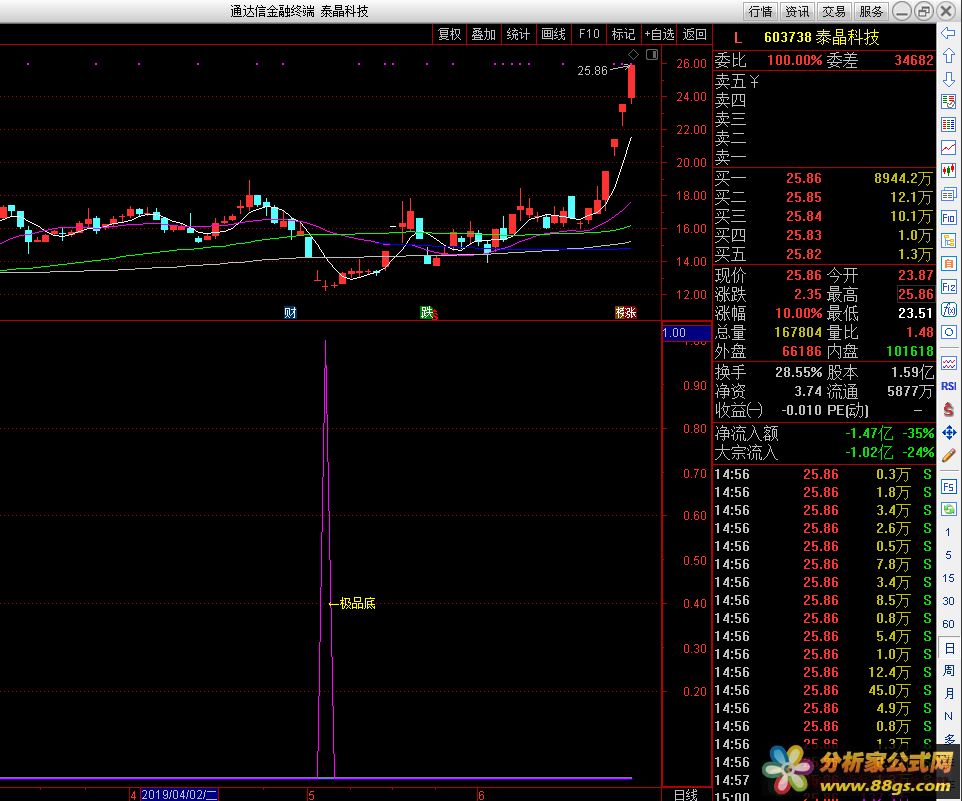The height and width of the screenshot is (801, 962).
Task: Click the 移张 marker below latest candle
Action: (626, 313)
